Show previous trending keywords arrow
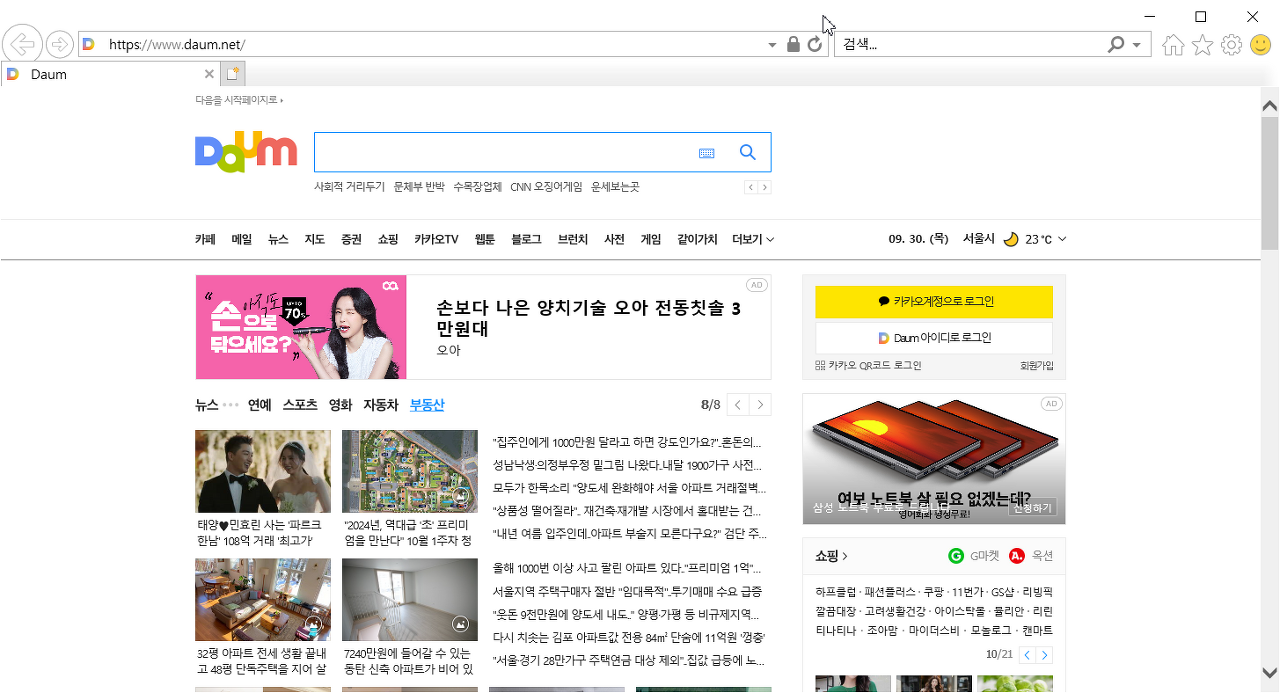Viewport: 1280px width, 693px height. (x=750, y=187)
